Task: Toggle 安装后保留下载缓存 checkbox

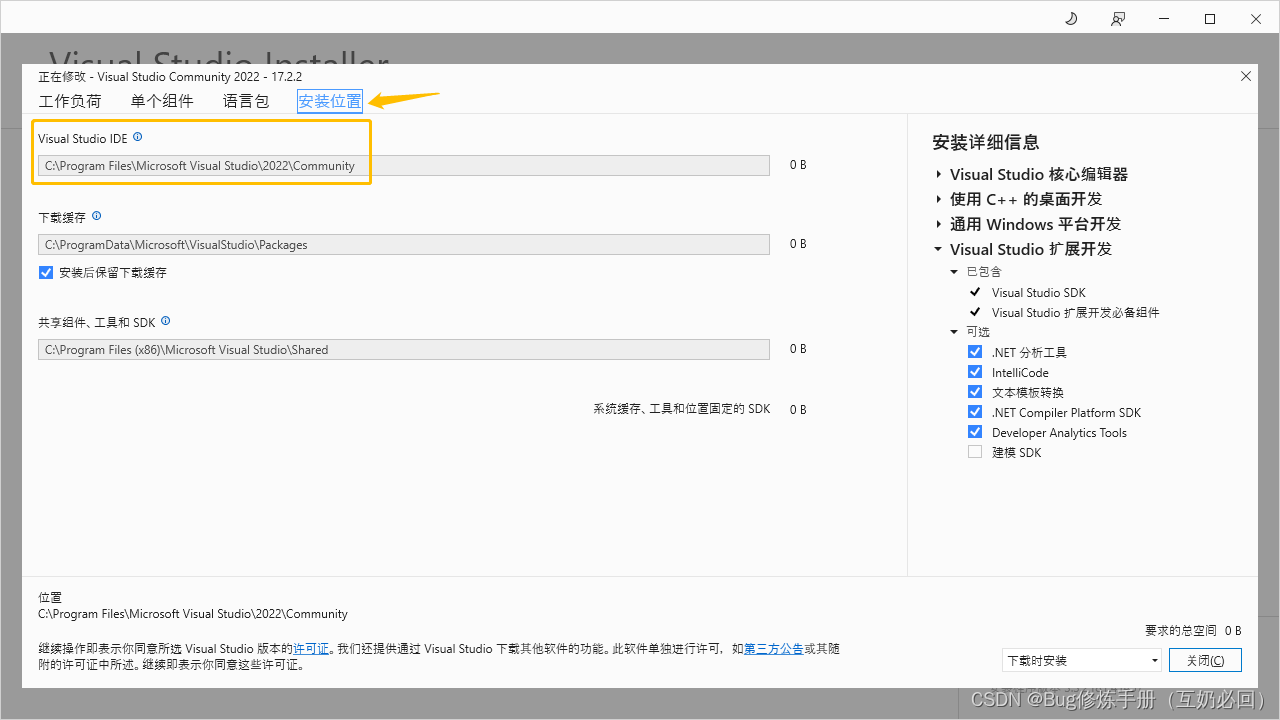Action: (x=46, y=272)
